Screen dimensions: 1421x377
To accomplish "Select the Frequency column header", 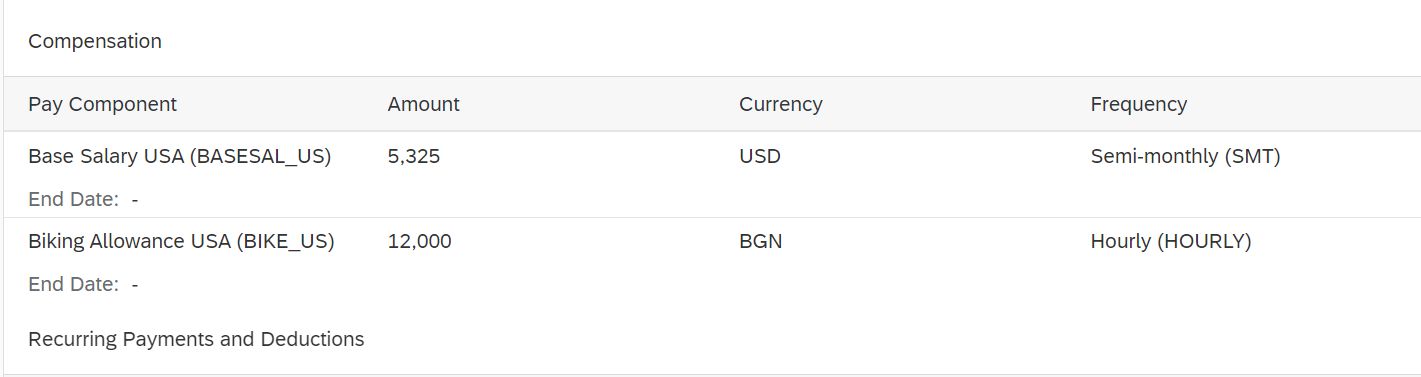I will [1139, 104].
